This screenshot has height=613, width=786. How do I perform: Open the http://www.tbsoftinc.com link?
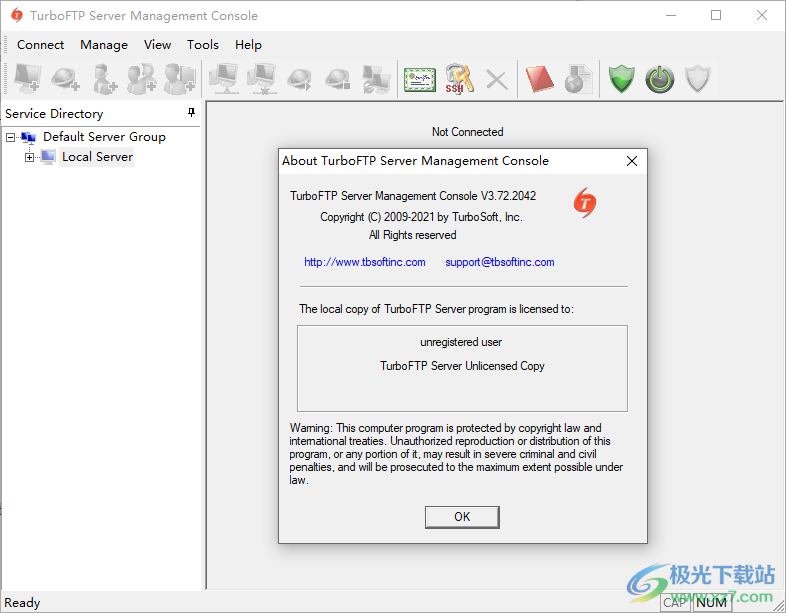coord(365,262)
